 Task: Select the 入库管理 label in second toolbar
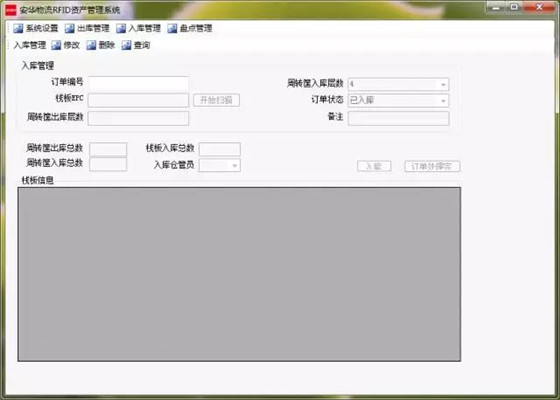[x=30, y=45]
